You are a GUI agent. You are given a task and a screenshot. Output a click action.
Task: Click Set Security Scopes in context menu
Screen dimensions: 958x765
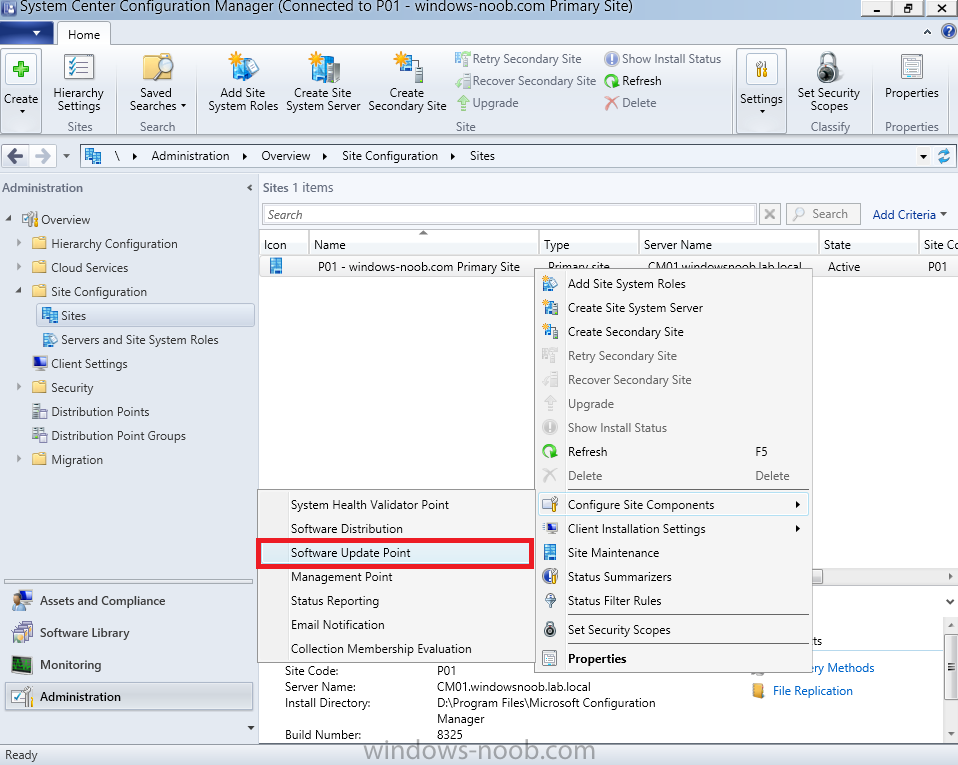click(x=673, y=630)
